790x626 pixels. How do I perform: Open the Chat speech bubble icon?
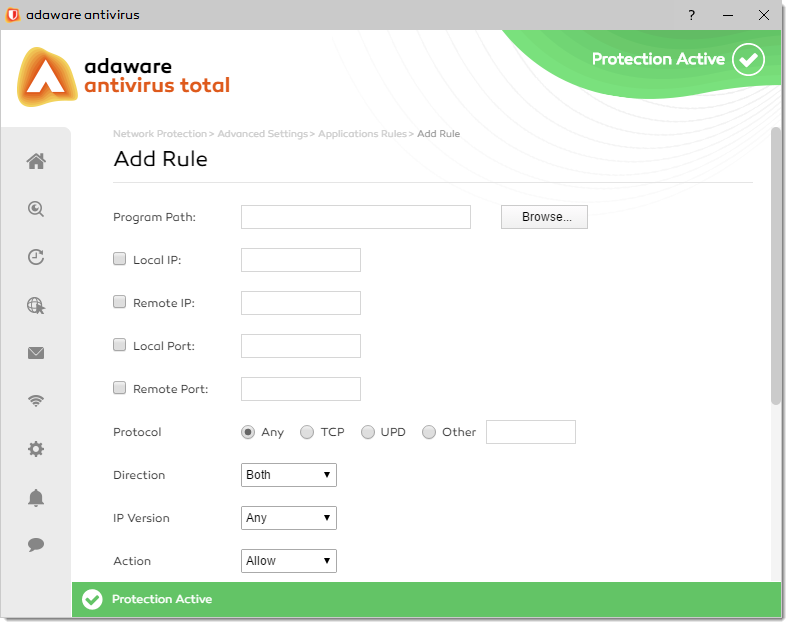click(x=36, y=545)
